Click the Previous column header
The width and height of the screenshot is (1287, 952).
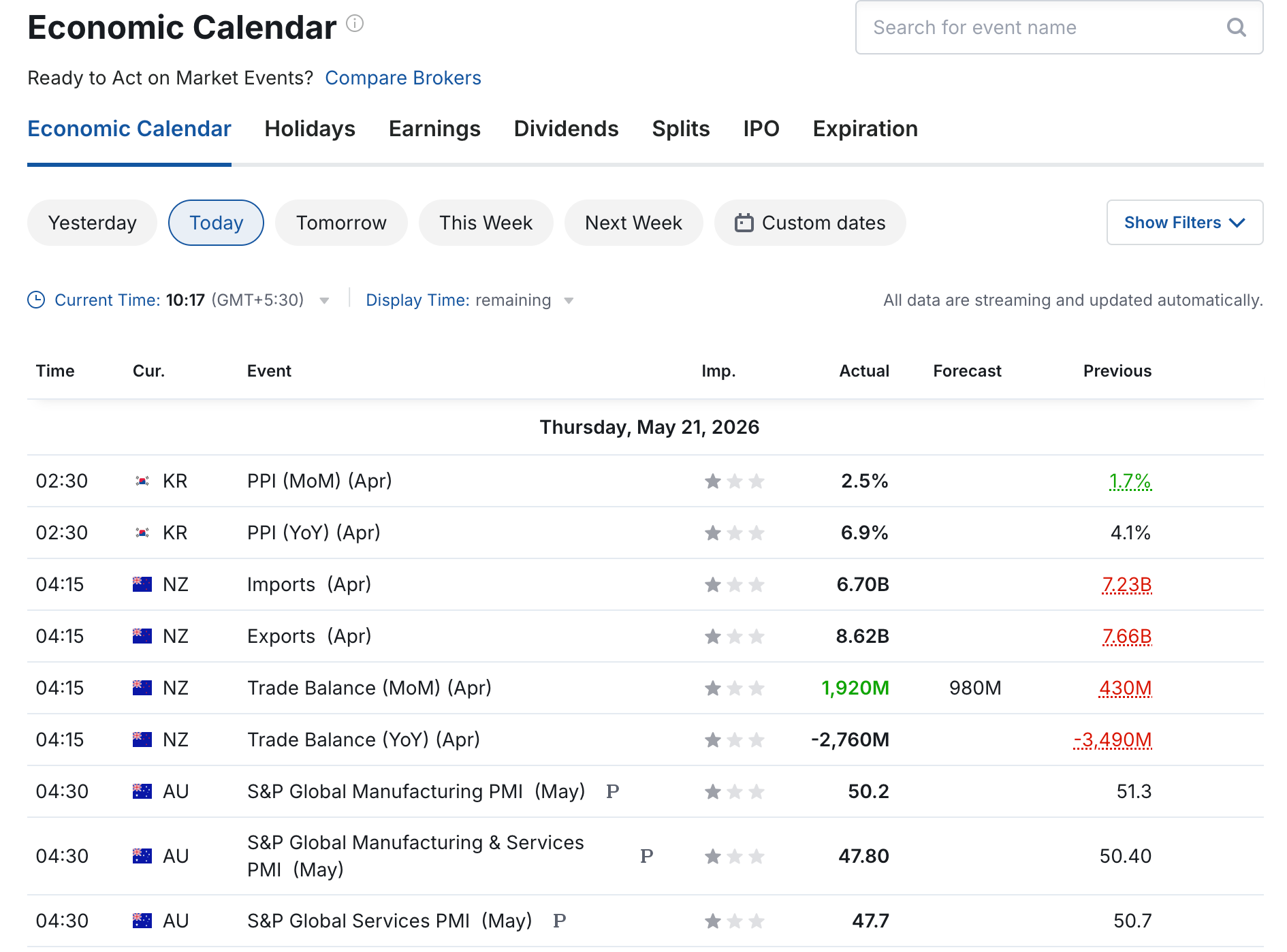tap(1117, 370)
